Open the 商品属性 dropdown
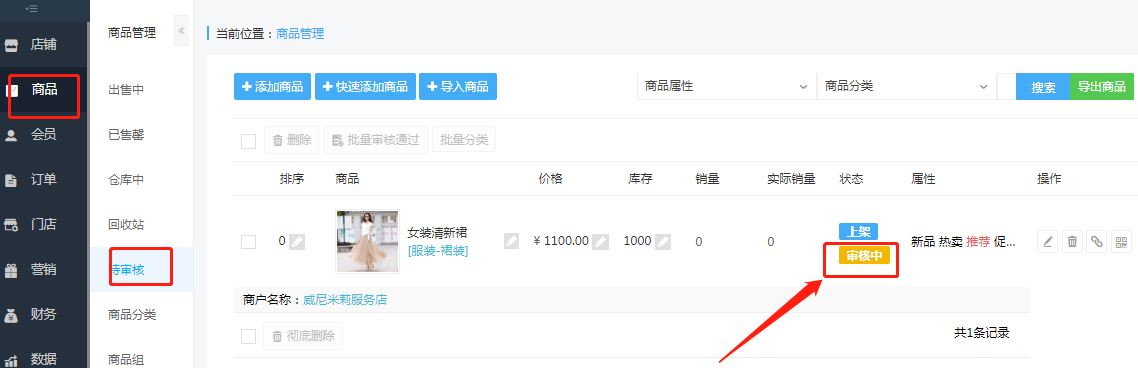1138x368 pixels. click(x=726, y=86)
